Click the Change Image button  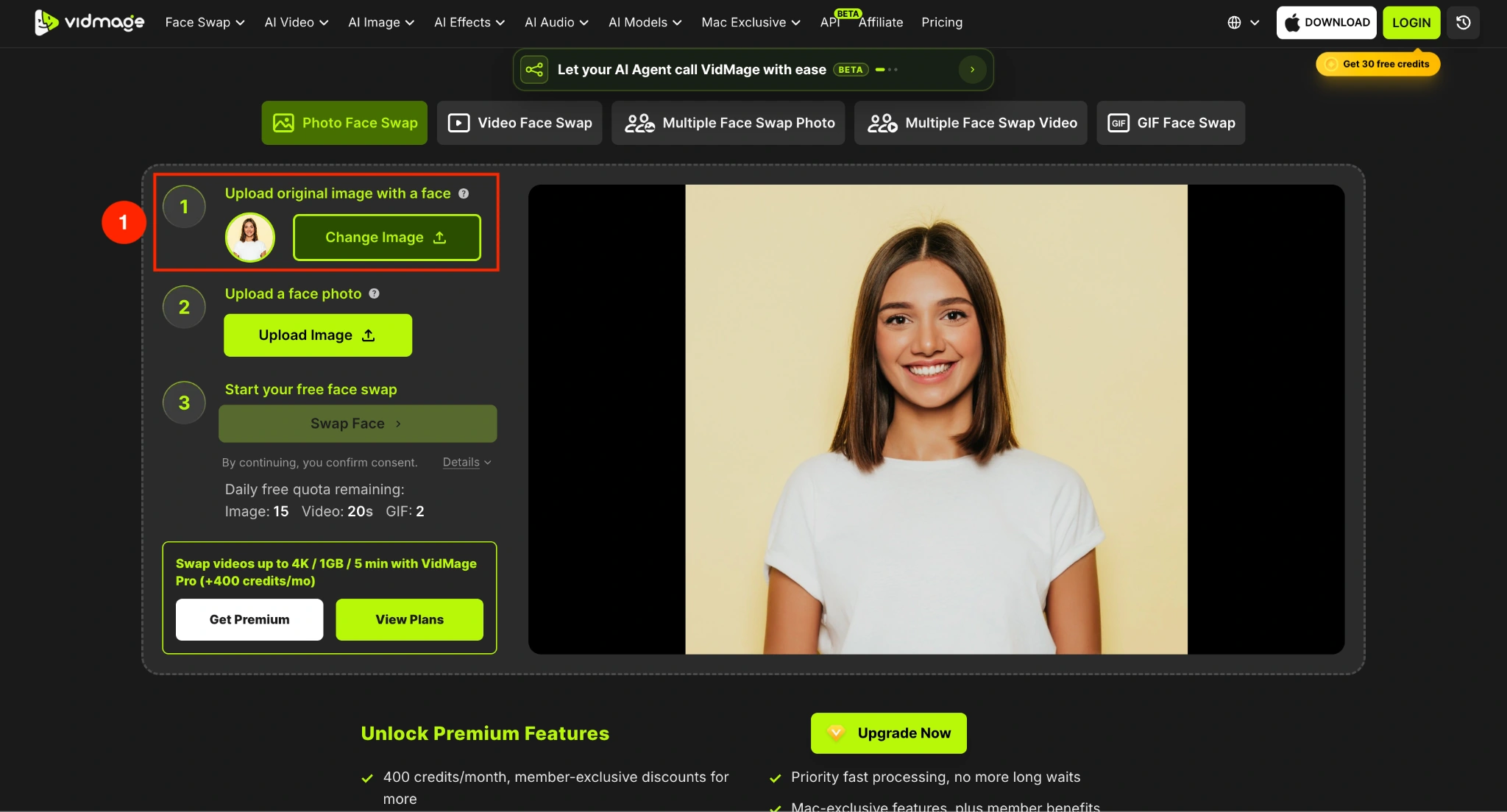[x=387, y=238]
